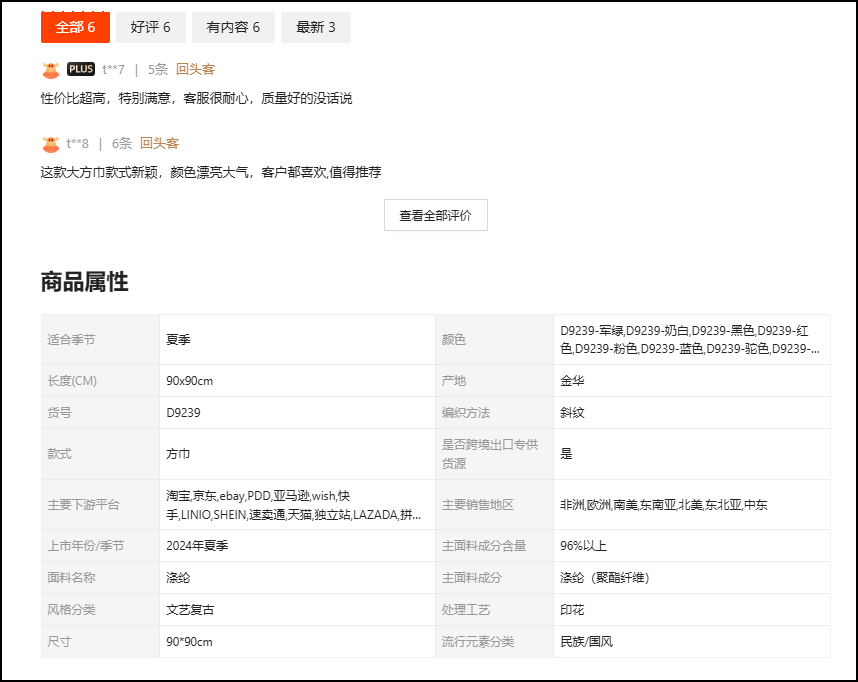Click the 2024年夏季 value
858x682 pixels.
point(197,546)
